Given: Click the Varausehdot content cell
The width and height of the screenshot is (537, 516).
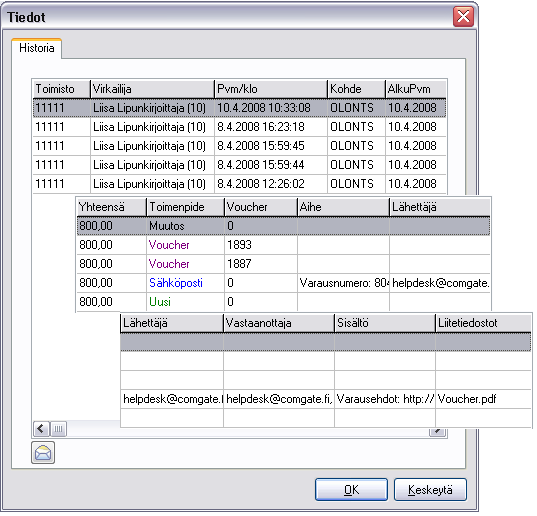Looking at the screenshot, I should (385, 399).
